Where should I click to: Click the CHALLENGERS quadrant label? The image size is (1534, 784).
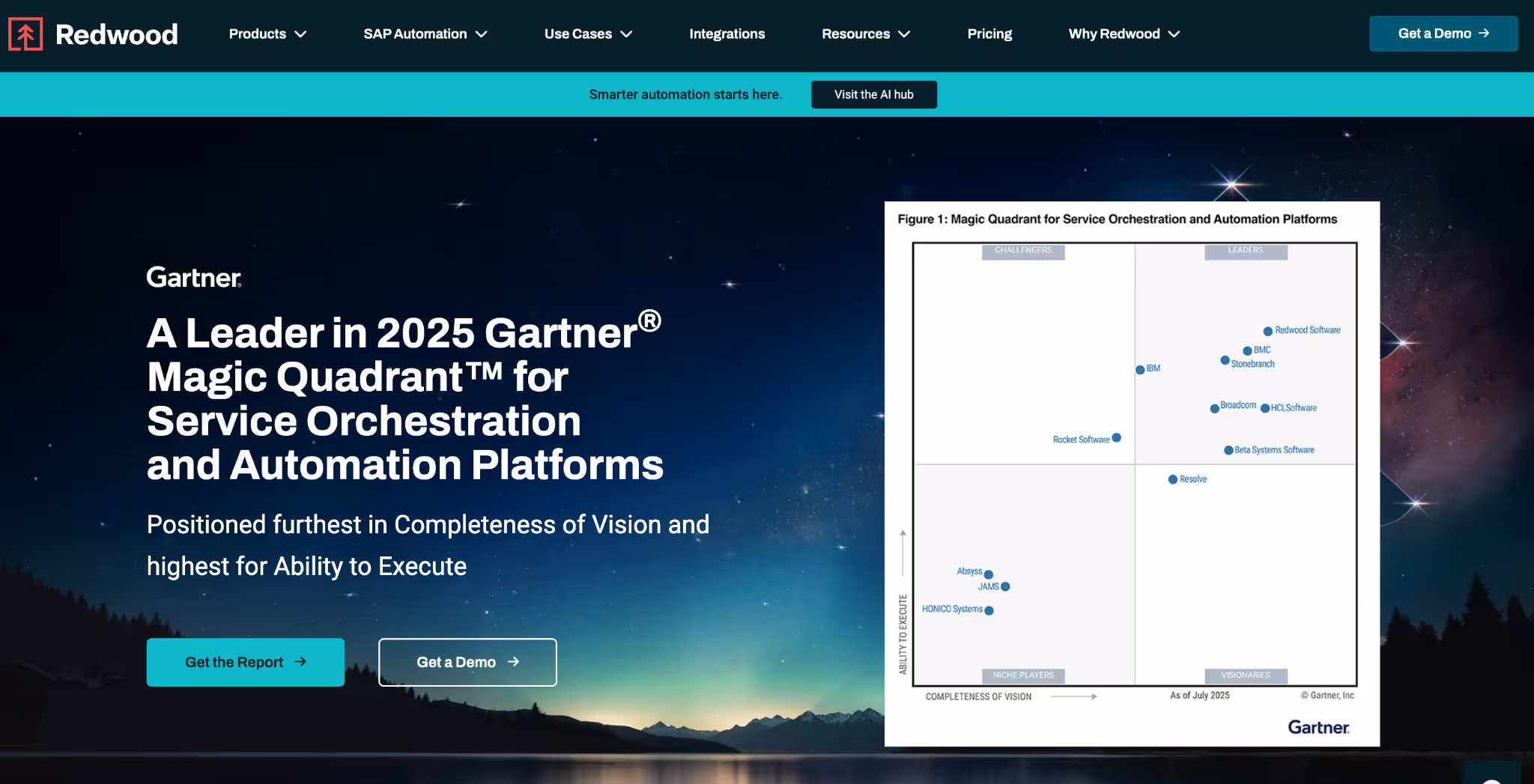tap(1023, 251)
